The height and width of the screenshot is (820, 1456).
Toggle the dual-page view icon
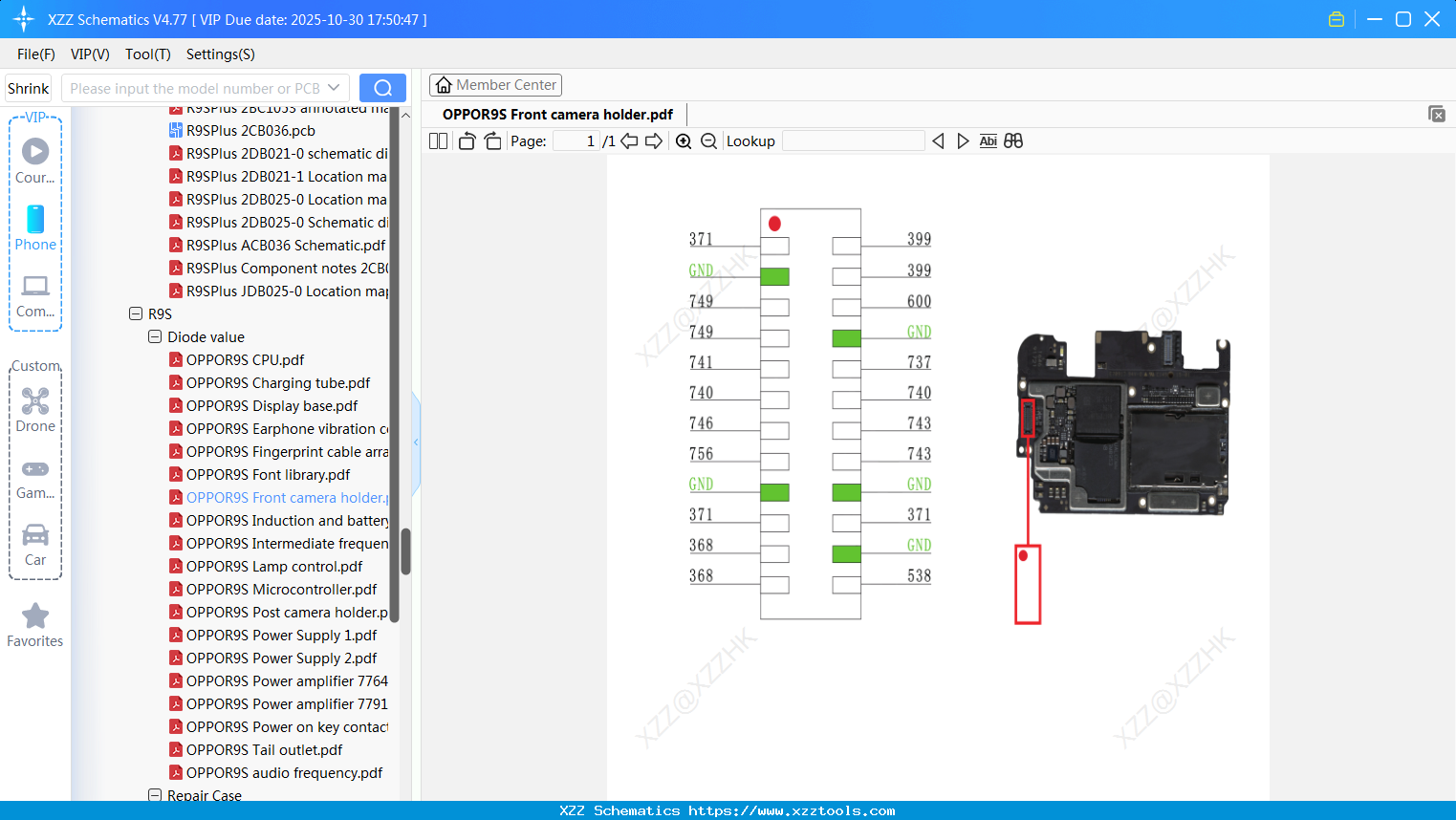tap(438, 141)
